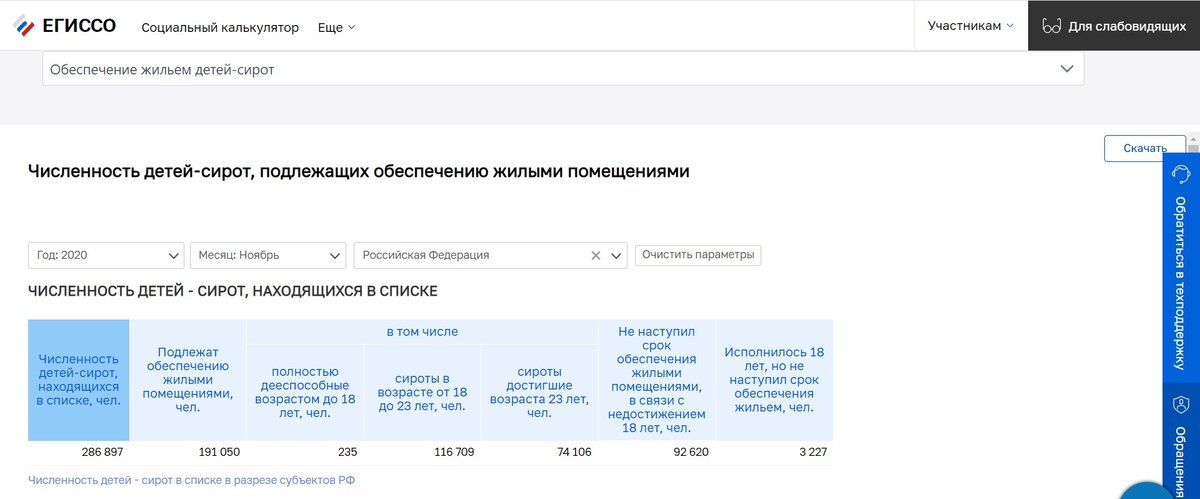Click the shield icon on the side panel
Image resolution: width=1200 pixels, height=499 pixels.
[1181, 404]
